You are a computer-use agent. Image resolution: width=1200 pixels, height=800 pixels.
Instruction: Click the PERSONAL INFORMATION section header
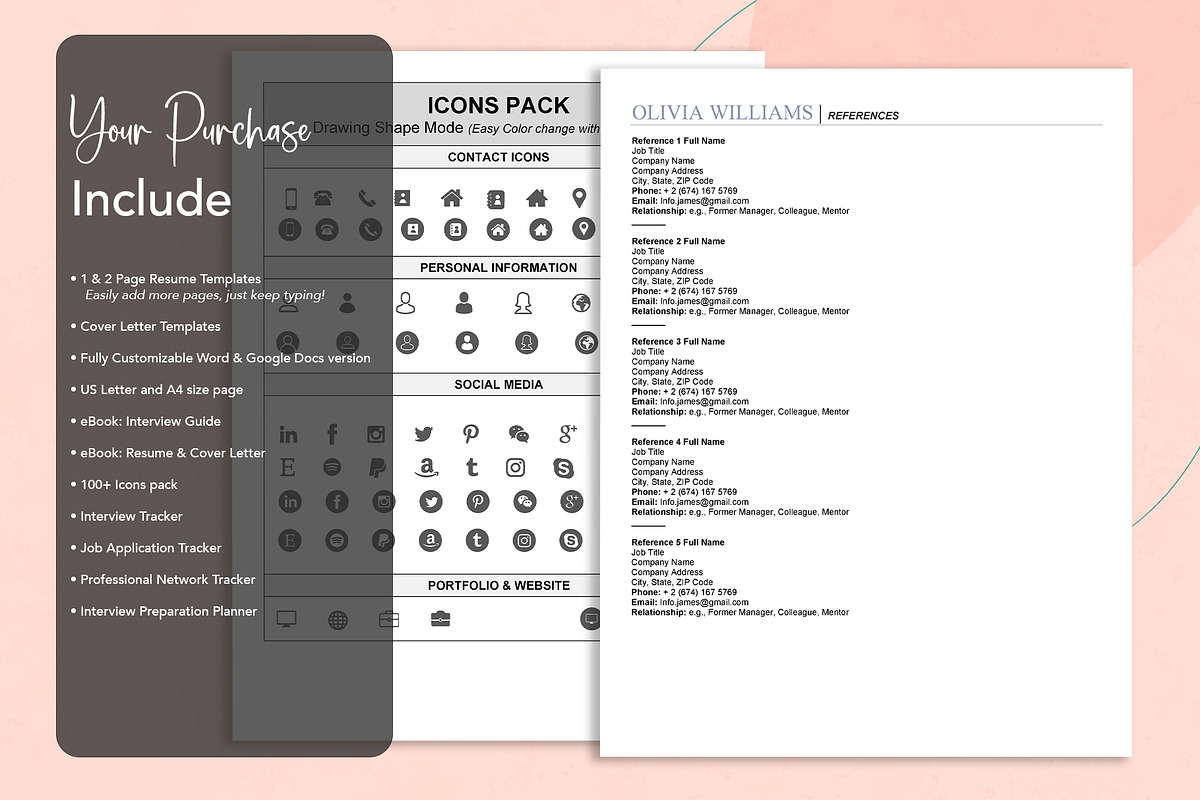click(498, 268)
